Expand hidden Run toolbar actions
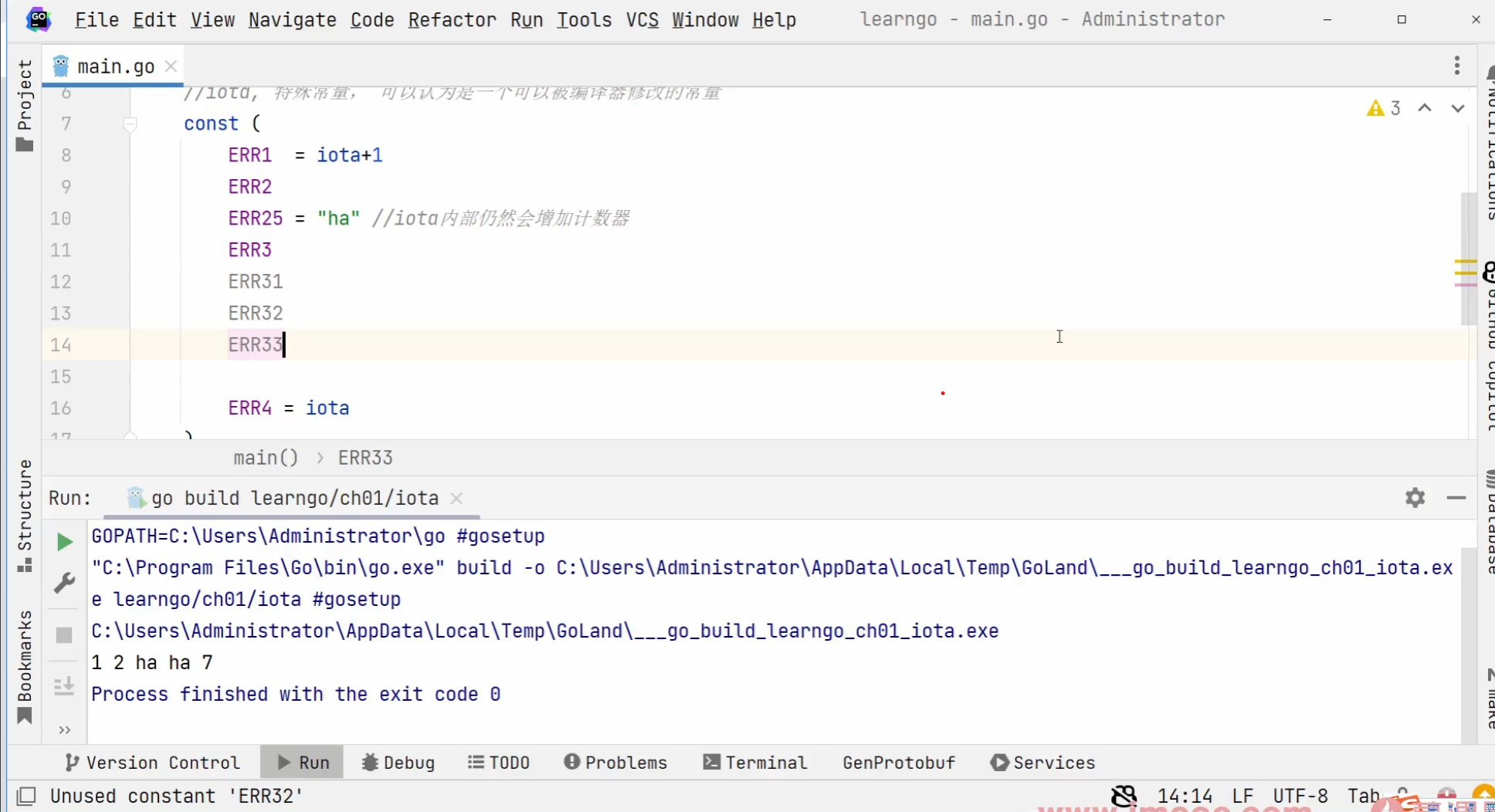 (65, 729)
